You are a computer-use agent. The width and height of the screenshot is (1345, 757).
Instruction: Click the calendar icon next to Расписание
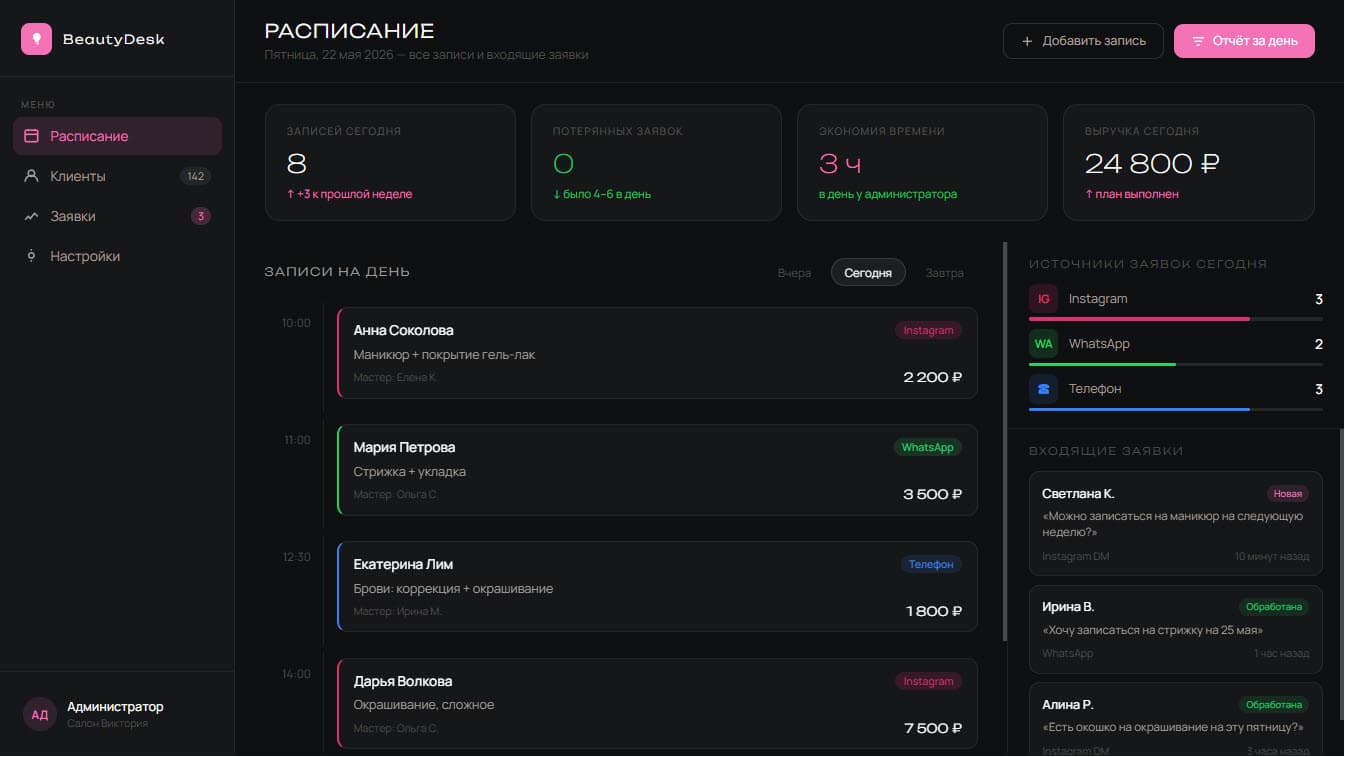click(x=31, y=136)
